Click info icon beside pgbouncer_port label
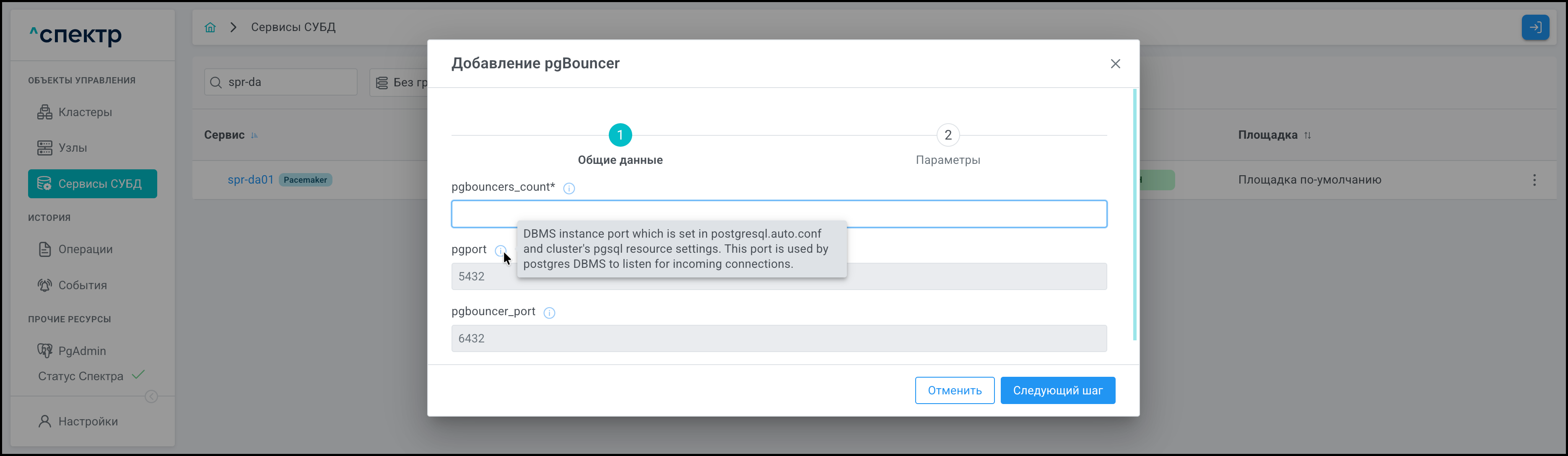 pyautogui.click(x=548, y=313)
